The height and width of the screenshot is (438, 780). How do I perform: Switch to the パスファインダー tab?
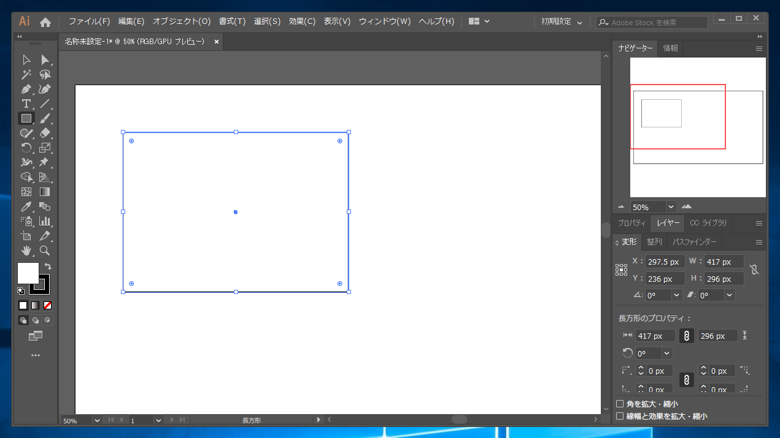pos(694,242)
